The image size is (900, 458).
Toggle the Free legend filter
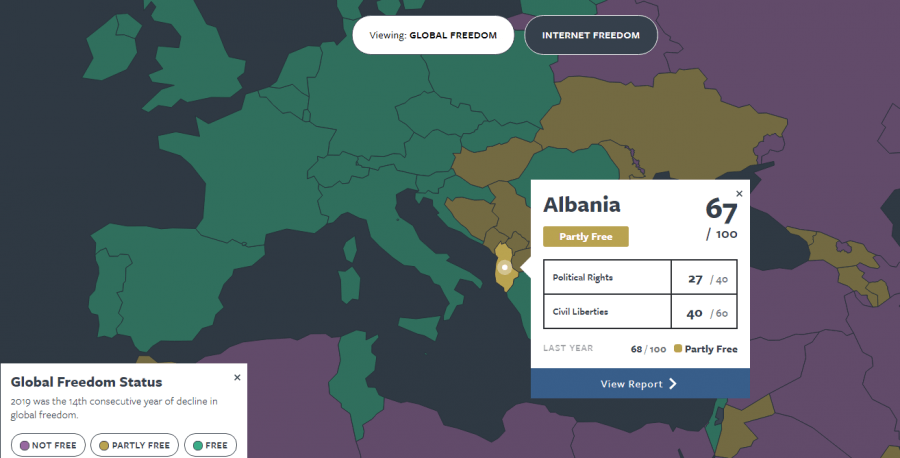coord(210,445)
